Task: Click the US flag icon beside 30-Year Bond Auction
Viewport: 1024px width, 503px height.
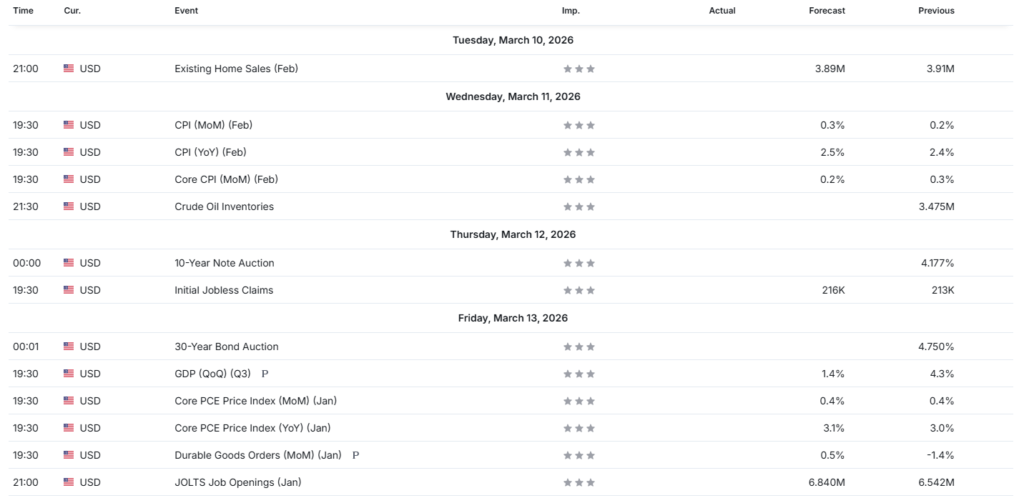Action: [69, 347]
